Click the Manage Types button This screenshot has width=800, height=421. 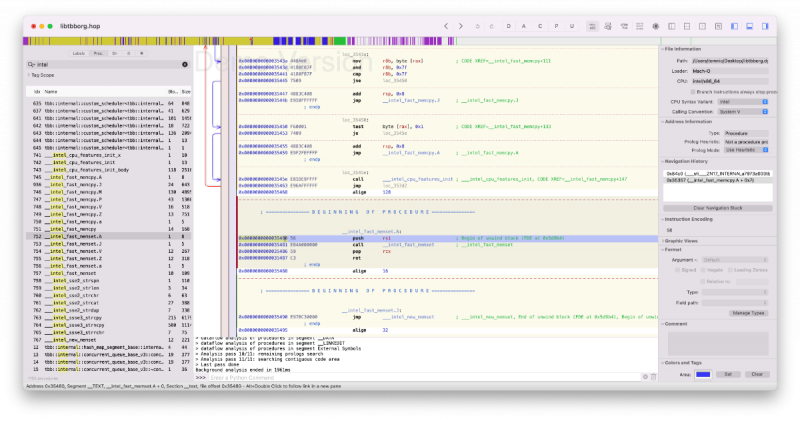[748, 313]
